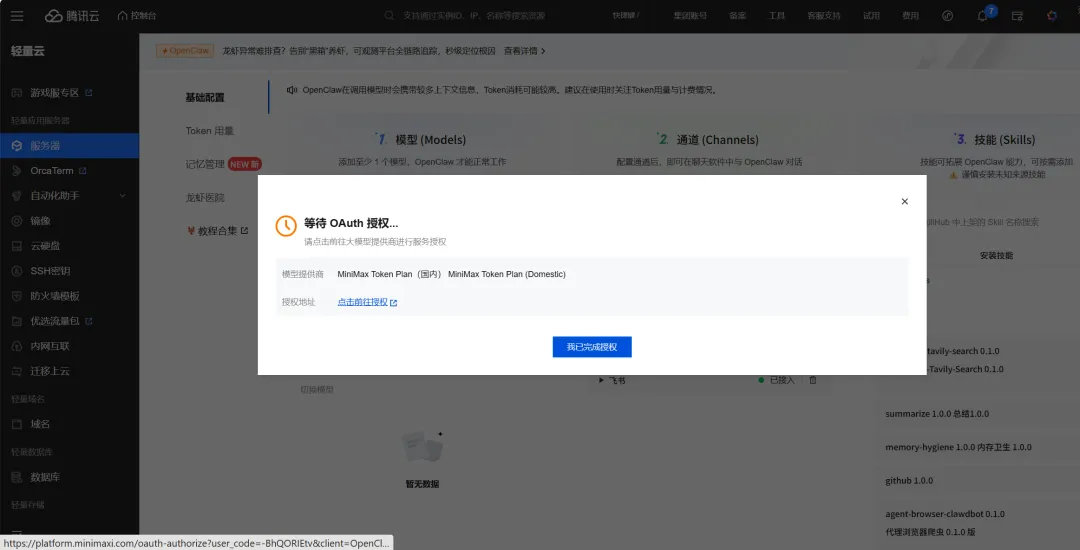Open 工具 menu in top bar
Viewport: 1080px width, 550px height.
point(777,16)
